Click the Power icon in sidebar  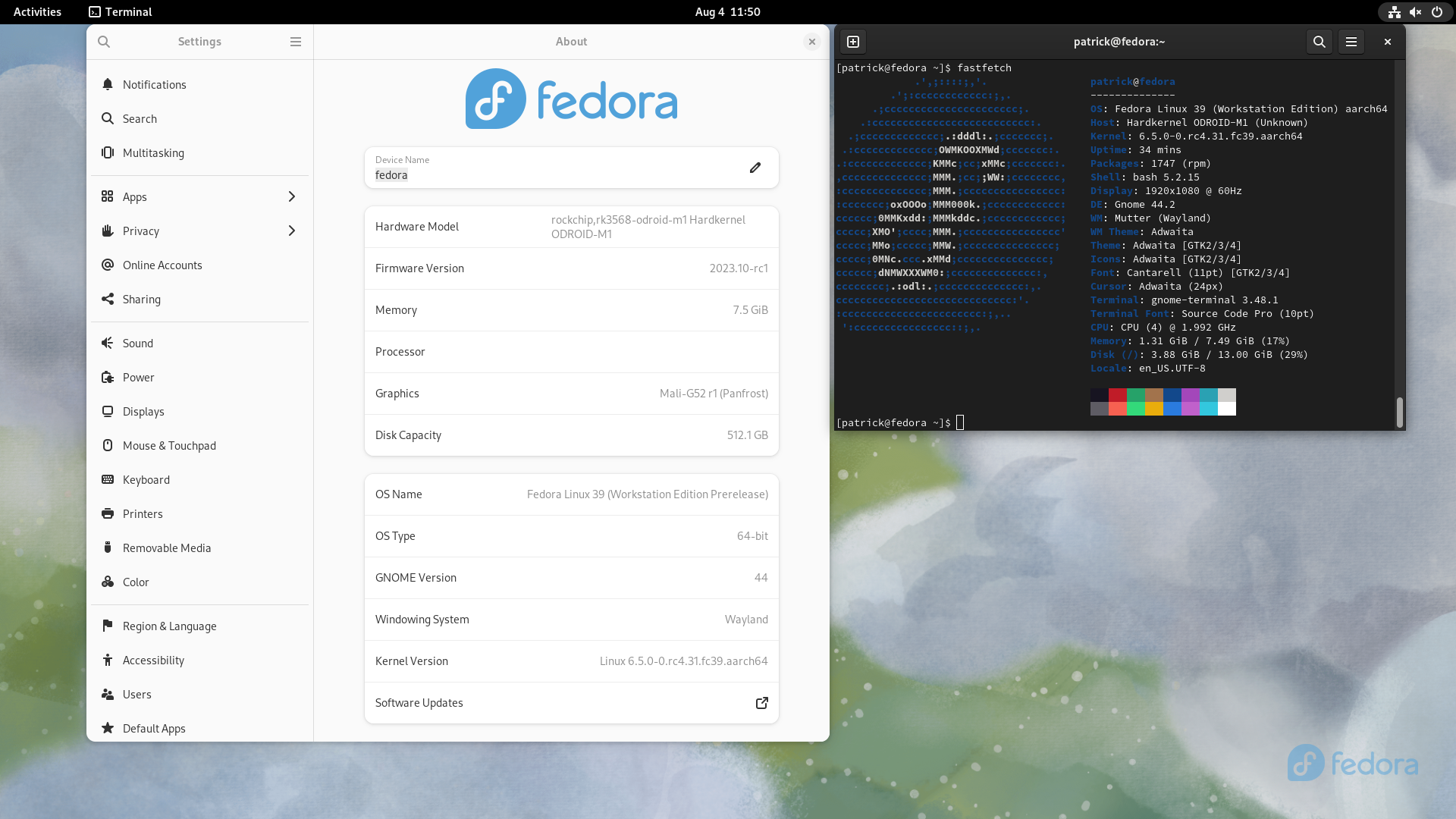coord(108,377)
